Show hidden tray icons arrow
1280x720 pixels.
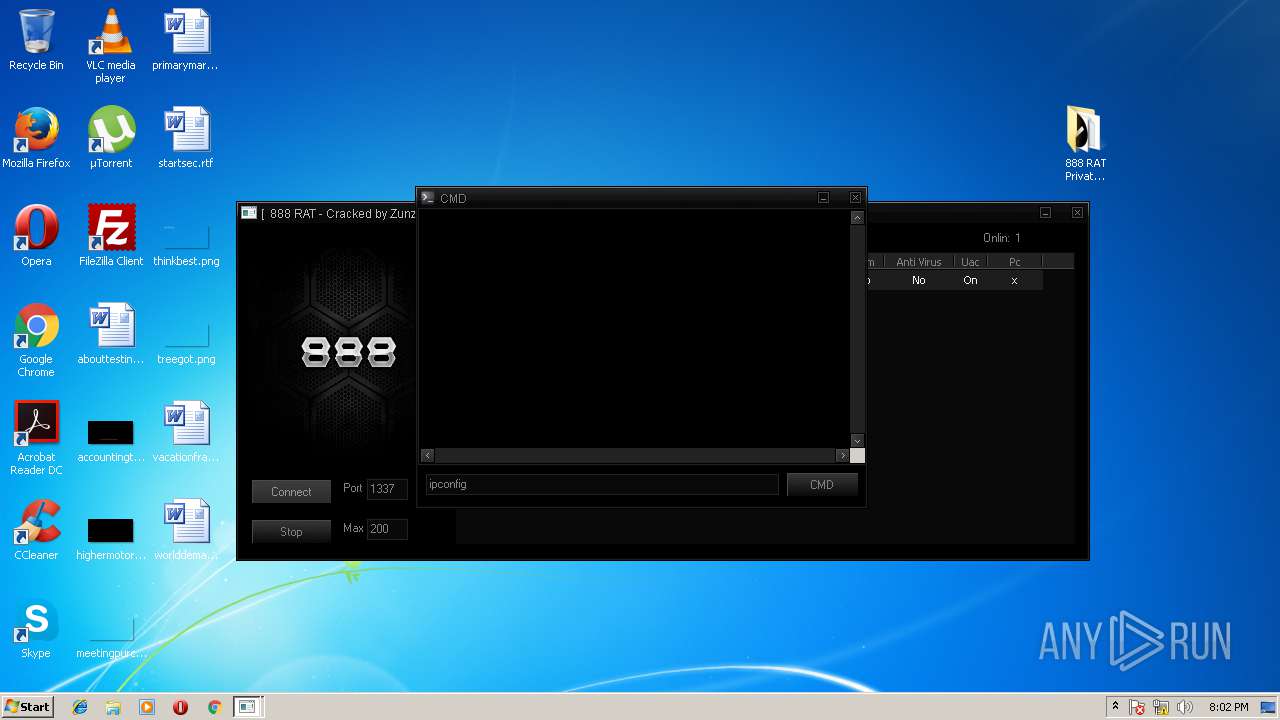pyautogui.click(x=1115, y=707)
